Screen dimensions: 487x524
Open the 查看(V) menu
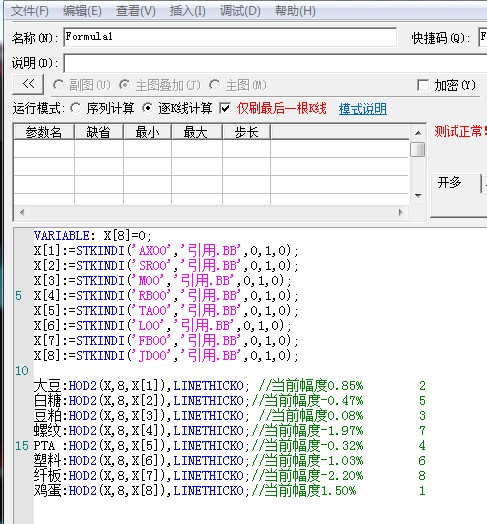coord(135,11)
